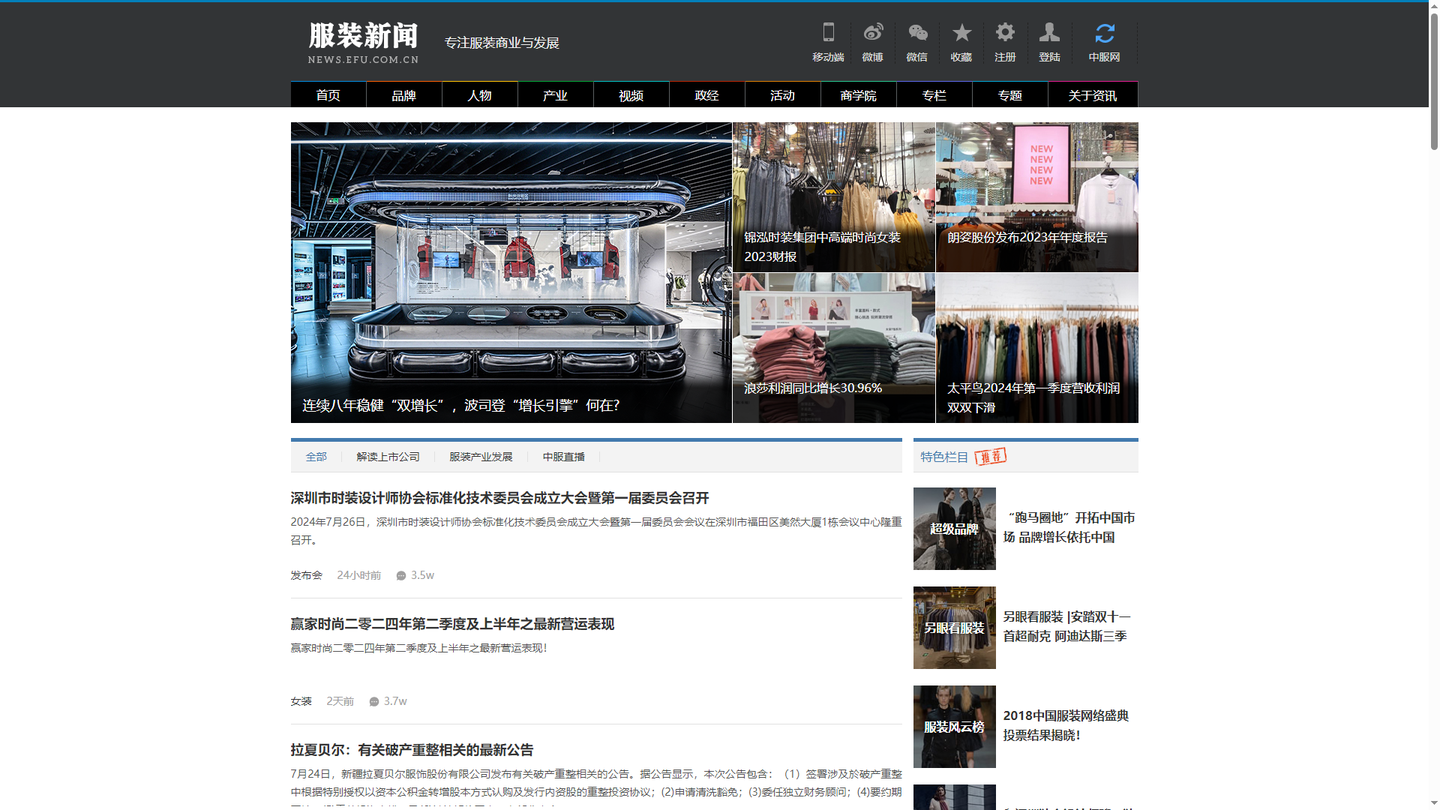Open the 活动 navigation tab
Image resolution: width=1440 pixels, height=810 pixels.
[783, 95]
